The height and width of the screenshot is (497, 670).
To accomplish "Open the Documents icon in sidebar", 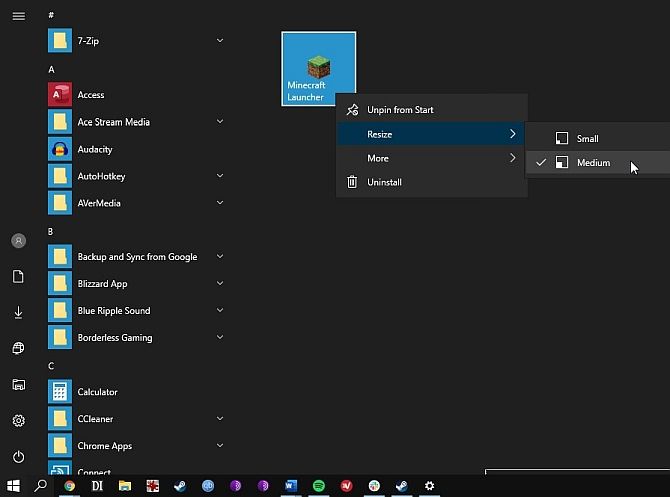I will [18, 277].
